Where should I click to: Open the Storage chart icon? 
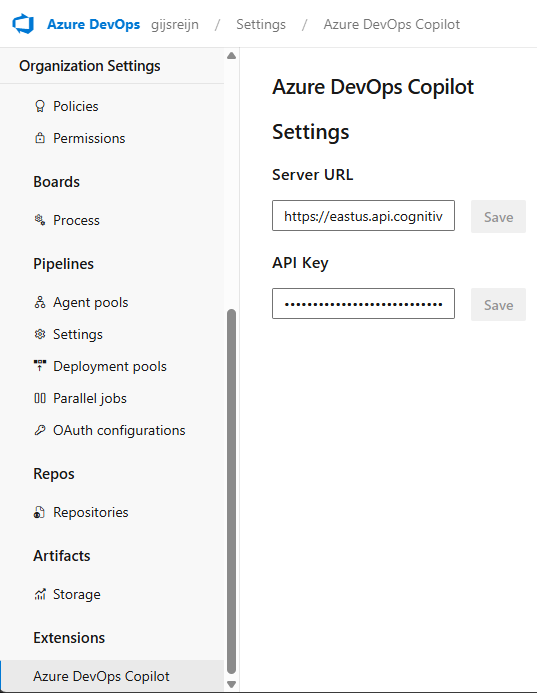click(40, 594)
